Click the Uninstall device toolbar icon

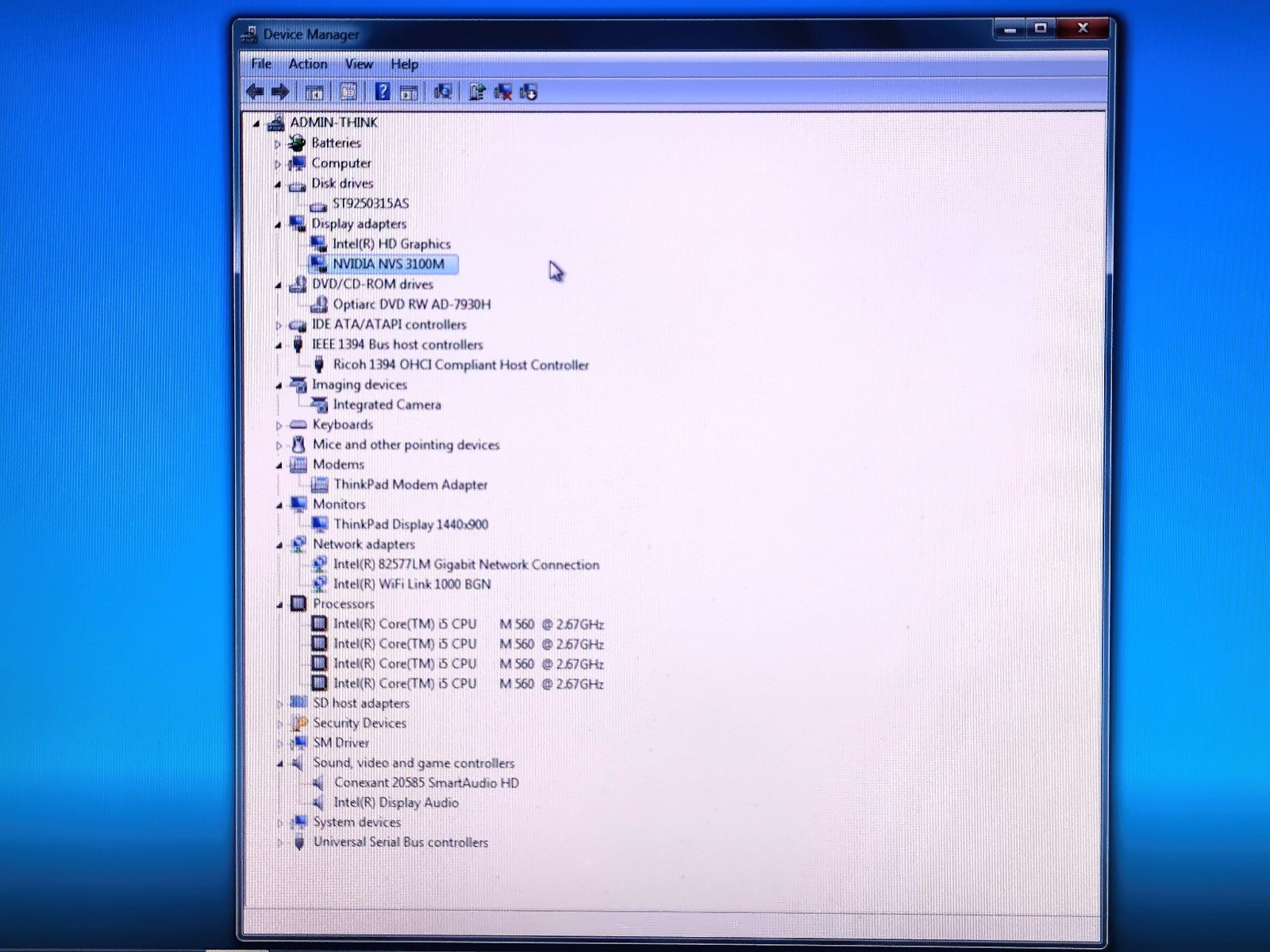coord(502,92)
